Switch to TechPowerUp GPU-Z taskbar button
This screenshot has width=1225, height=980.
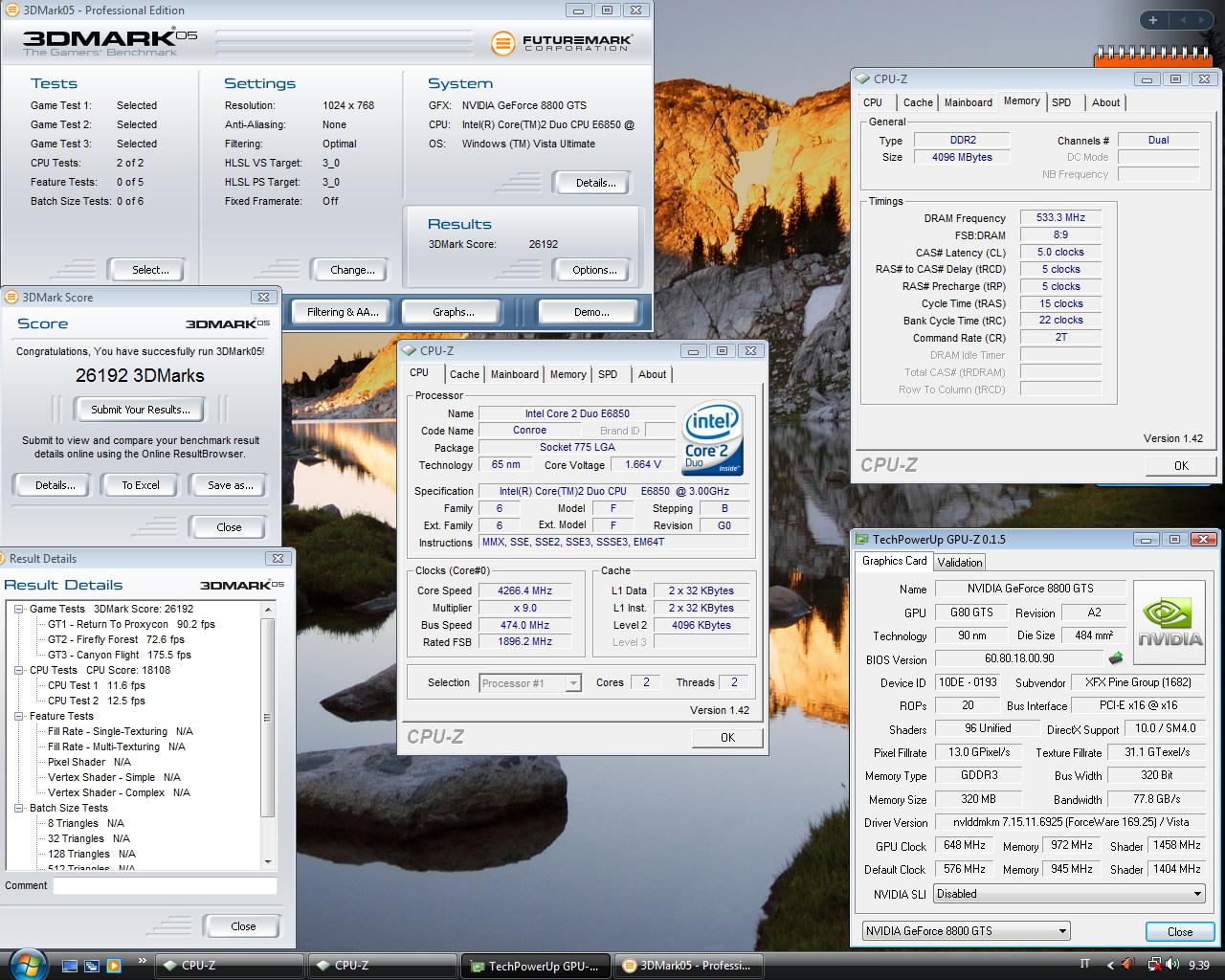pos(535,966)
